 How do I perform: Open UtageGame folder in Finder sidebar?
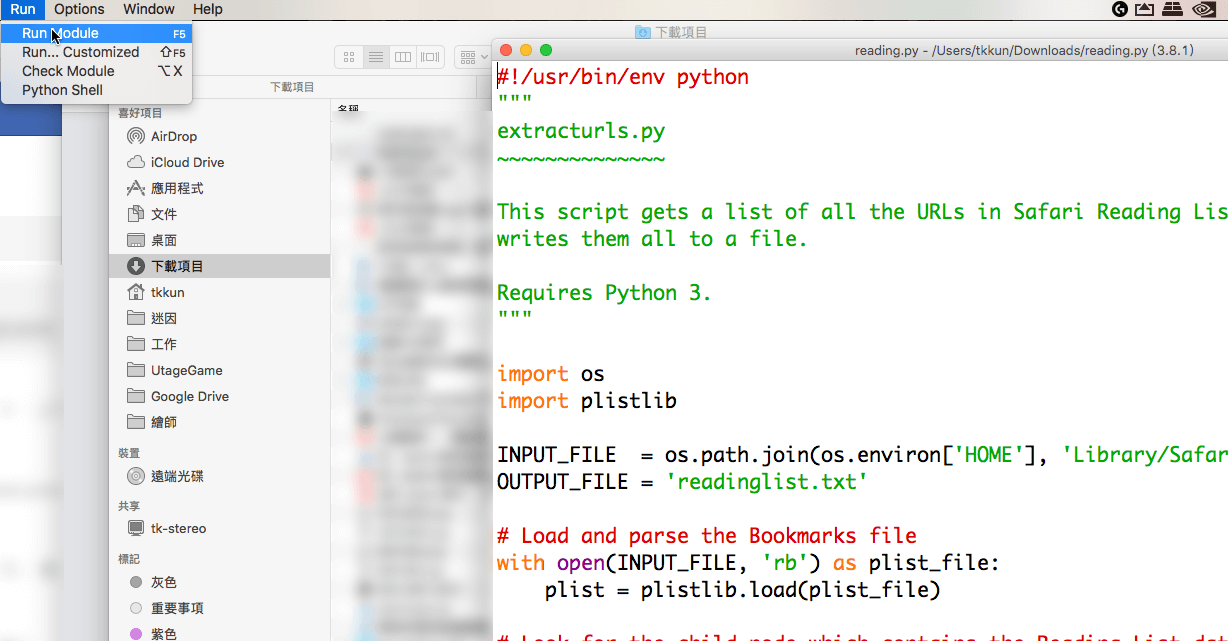(x=219, y=370)
